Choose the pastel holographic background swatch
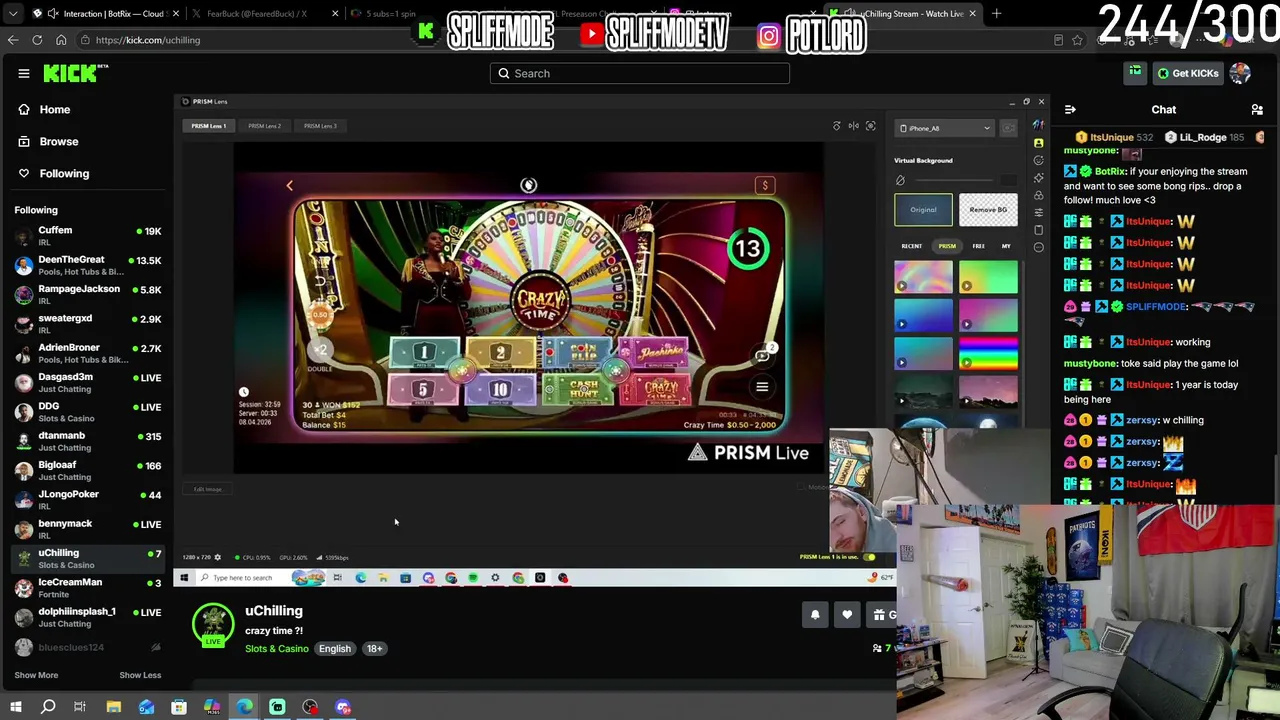 (x=923, y=277)
